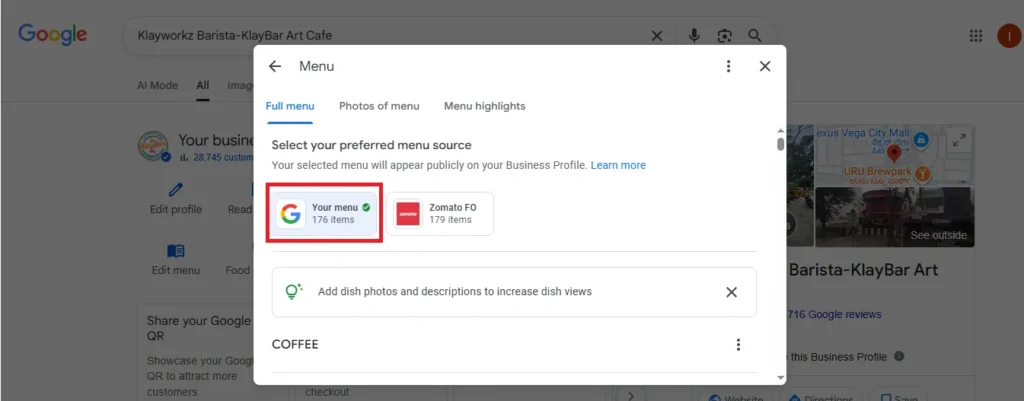Click the Edit profile pencil icon
The width and height of the screenshot is (1024, 401).
176,189
